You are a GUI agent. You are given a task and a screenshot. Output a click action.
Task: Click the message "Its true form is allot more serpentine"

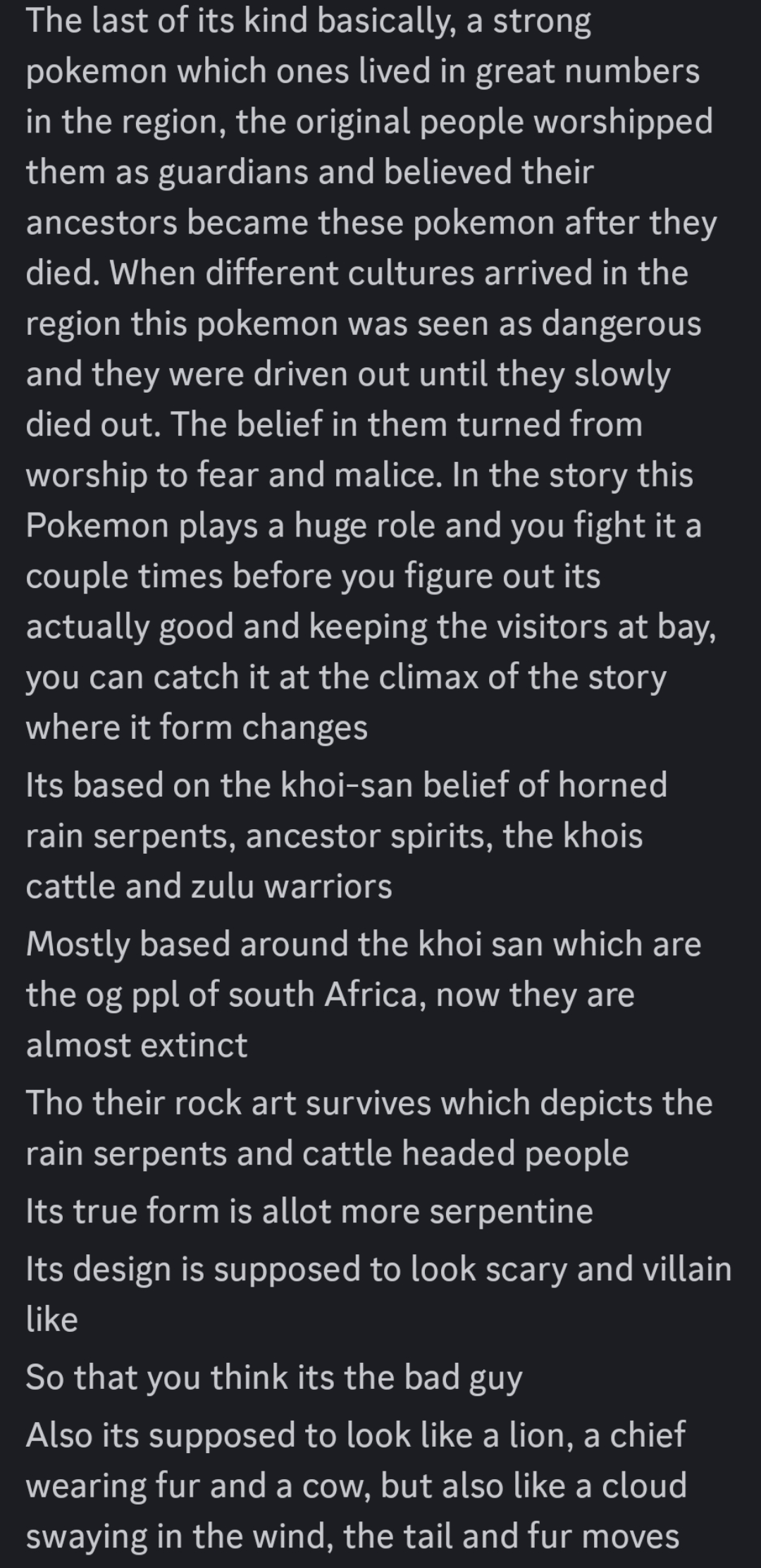point(309,1211)
